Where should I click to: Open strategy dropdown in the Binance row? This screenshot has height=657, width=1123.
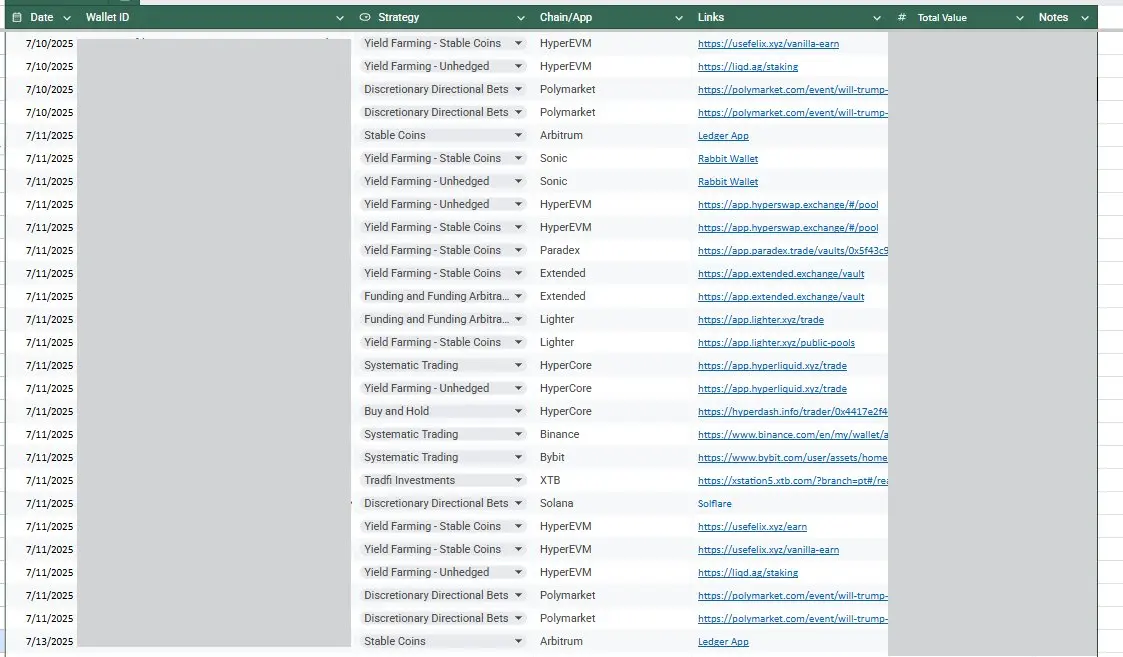(x=518, y=434)
